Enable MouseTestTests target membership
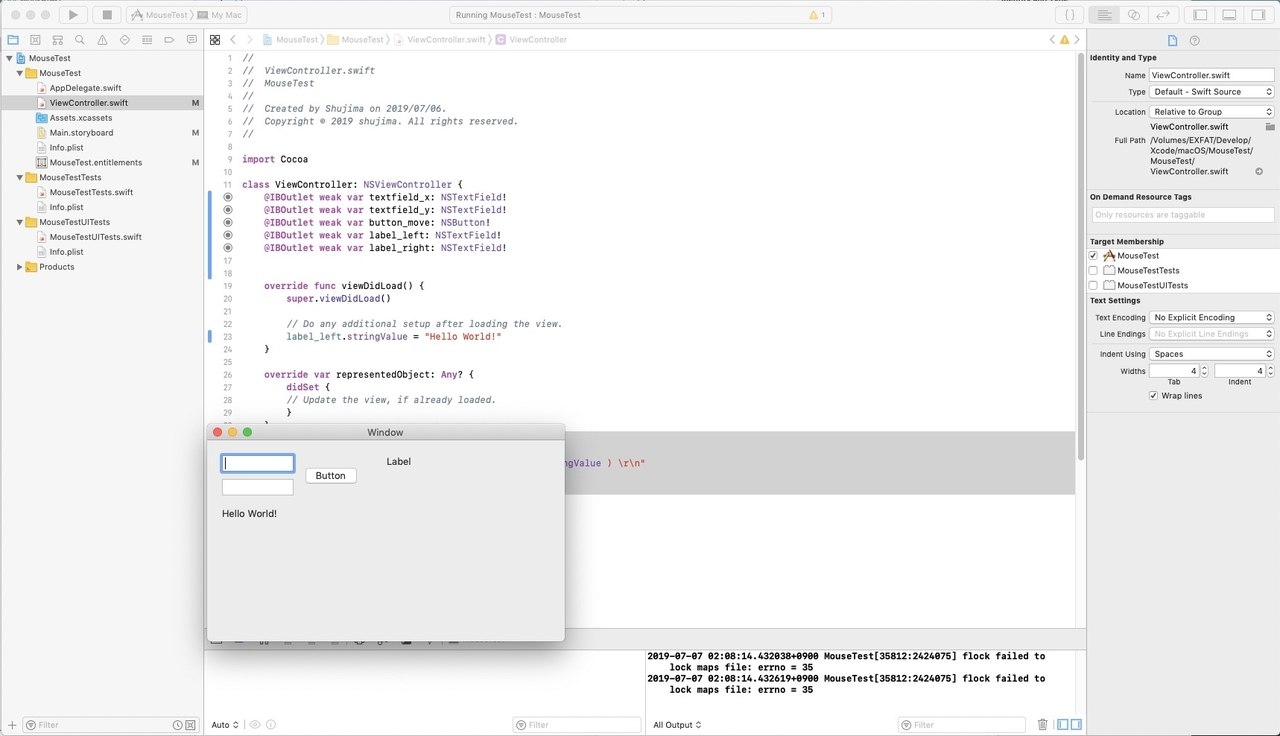Viewport: 1280px width, 736px height. [1093, 271]
